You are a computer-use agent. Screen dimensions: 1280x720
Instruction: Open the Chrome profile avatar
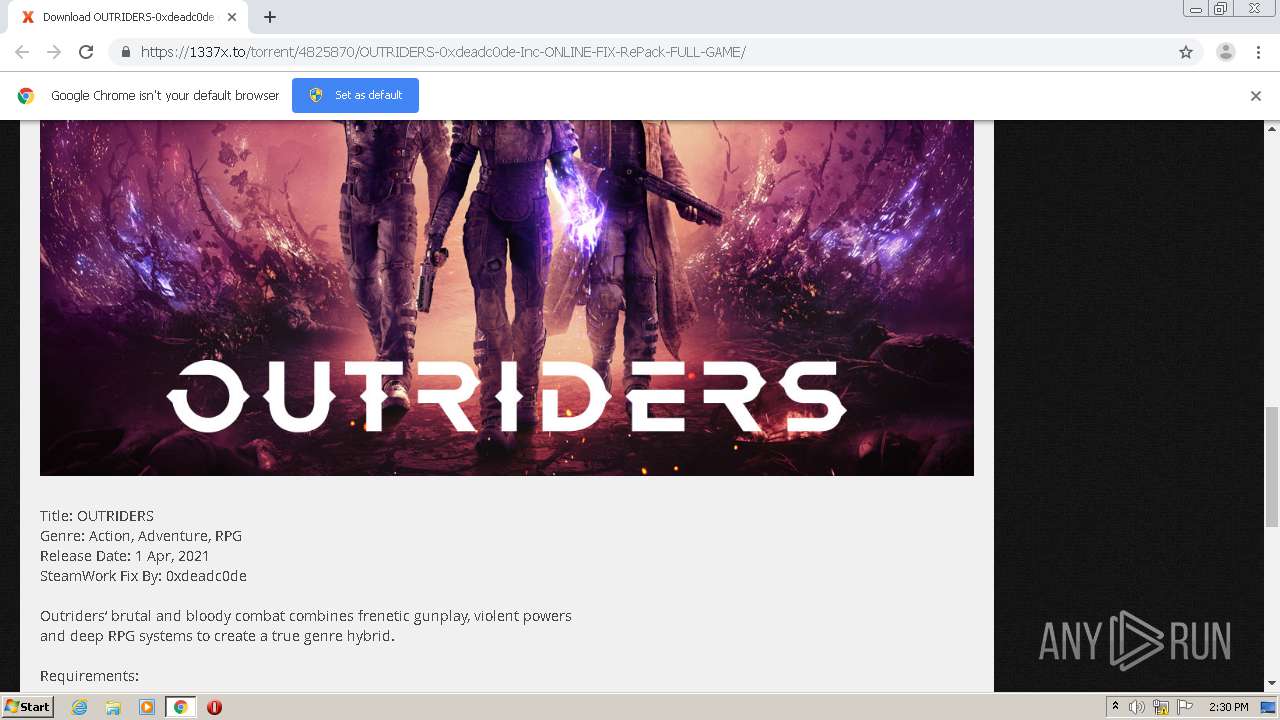tap(1225, 52)
